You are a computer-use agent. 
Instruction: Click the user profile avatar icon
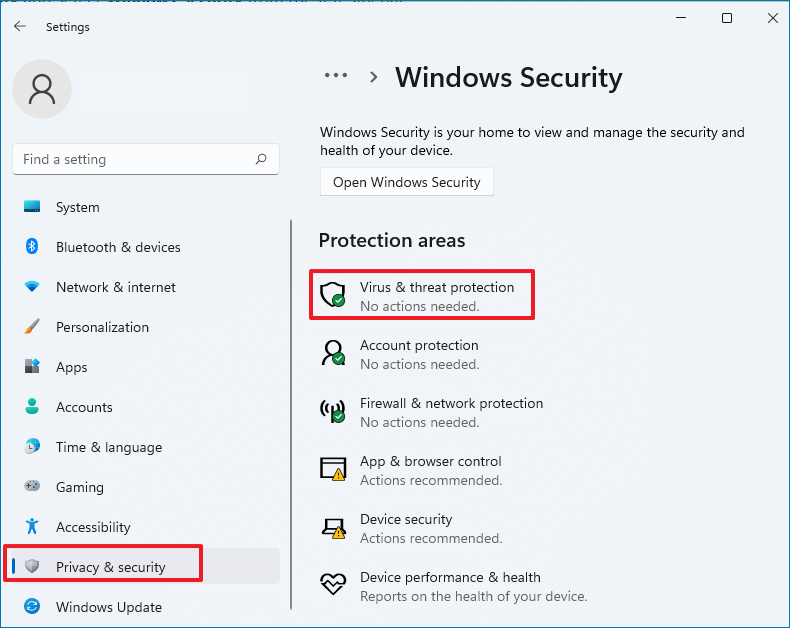point(42,89)
